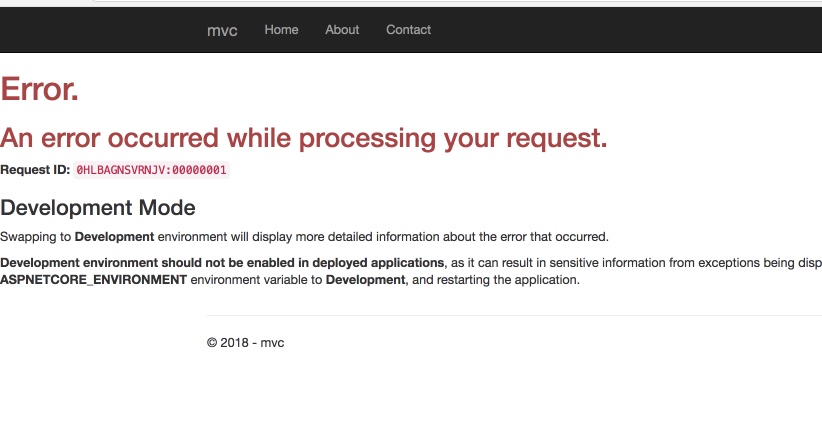822x430 pixels.
Task: Navigate to the Contact page
Action: coord(408,30)
